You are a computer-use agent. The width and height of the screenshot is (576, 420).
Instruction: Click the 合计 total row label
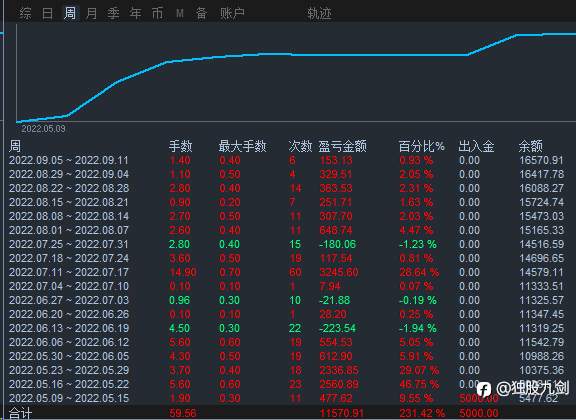pos(20,413)
